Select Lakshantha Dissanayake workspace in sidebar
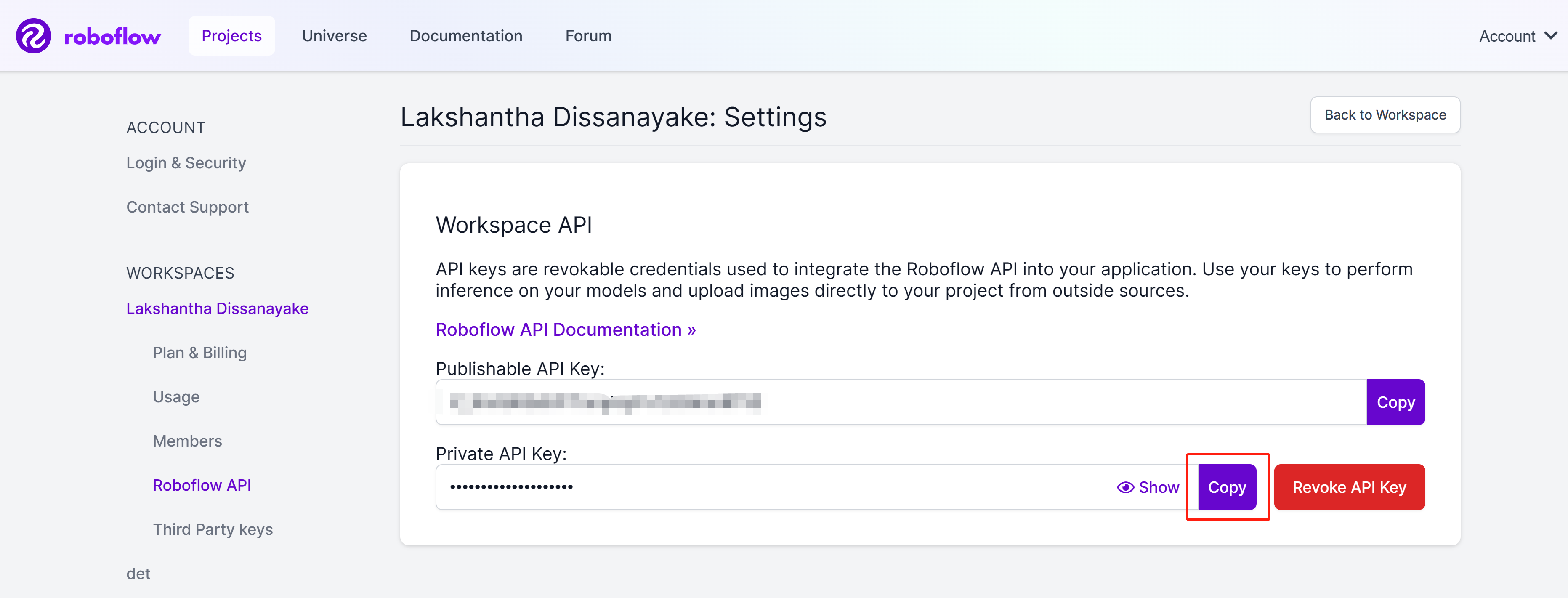This screenshot has height=598, width=1568. coord(217,309)
